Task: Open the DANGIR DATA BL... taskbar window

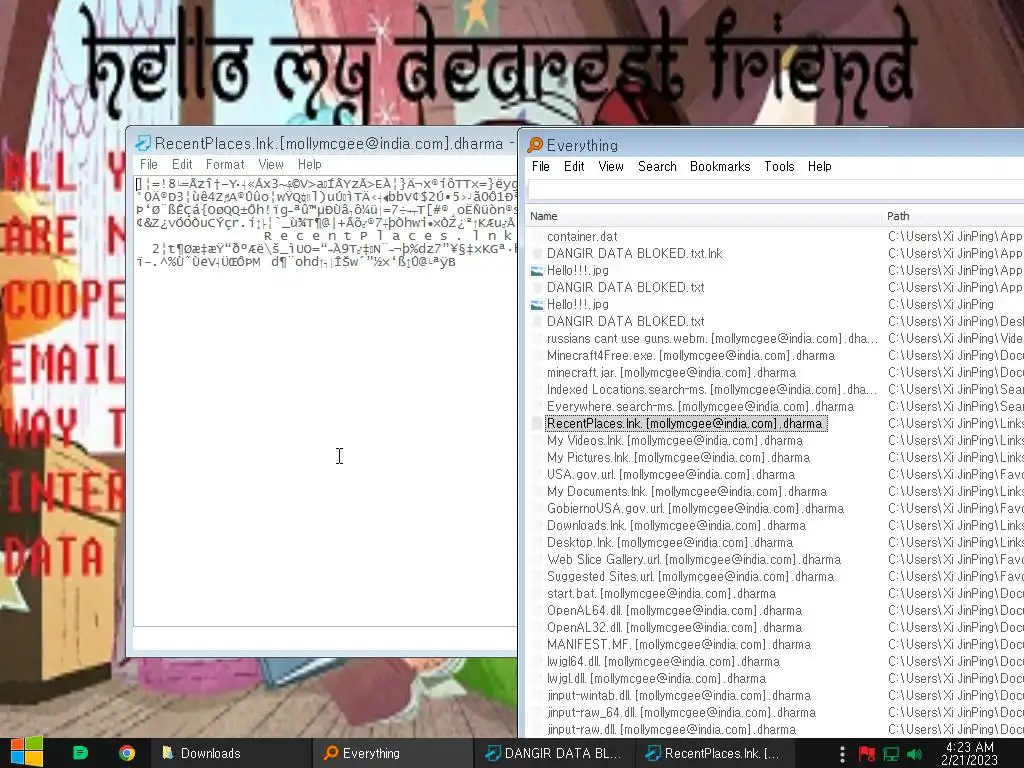Action: coord(554,753)
